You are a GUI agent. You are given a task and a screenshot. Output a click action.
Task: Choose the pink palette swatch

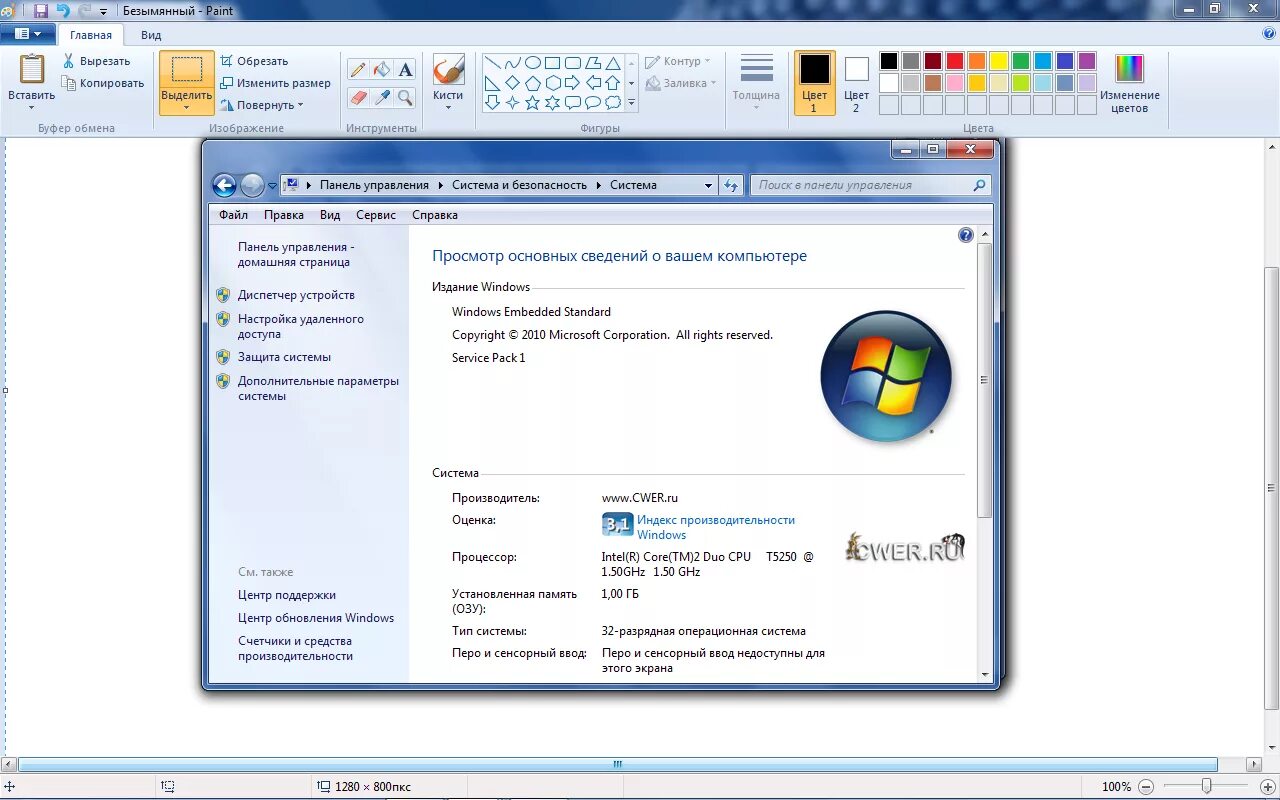coord(955,83)
